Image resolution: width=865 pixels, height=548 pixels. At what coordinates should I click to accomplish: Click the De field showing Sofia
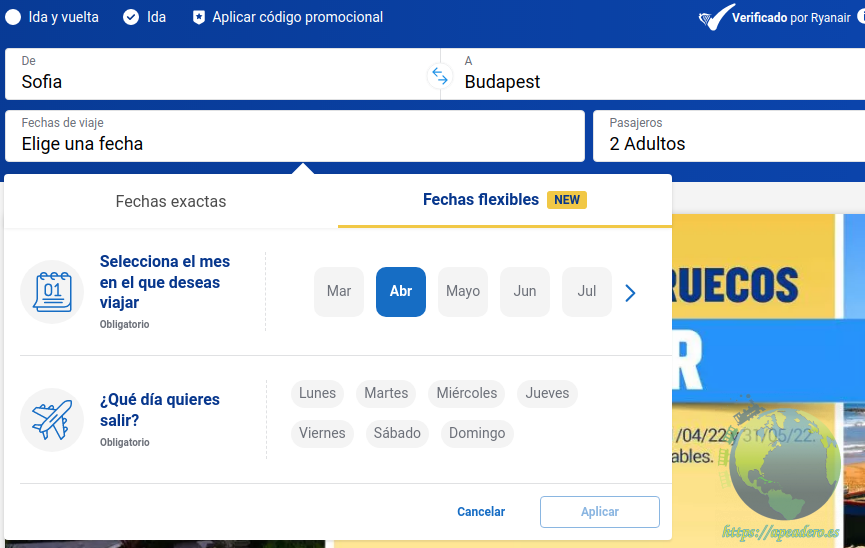(215, 73)
